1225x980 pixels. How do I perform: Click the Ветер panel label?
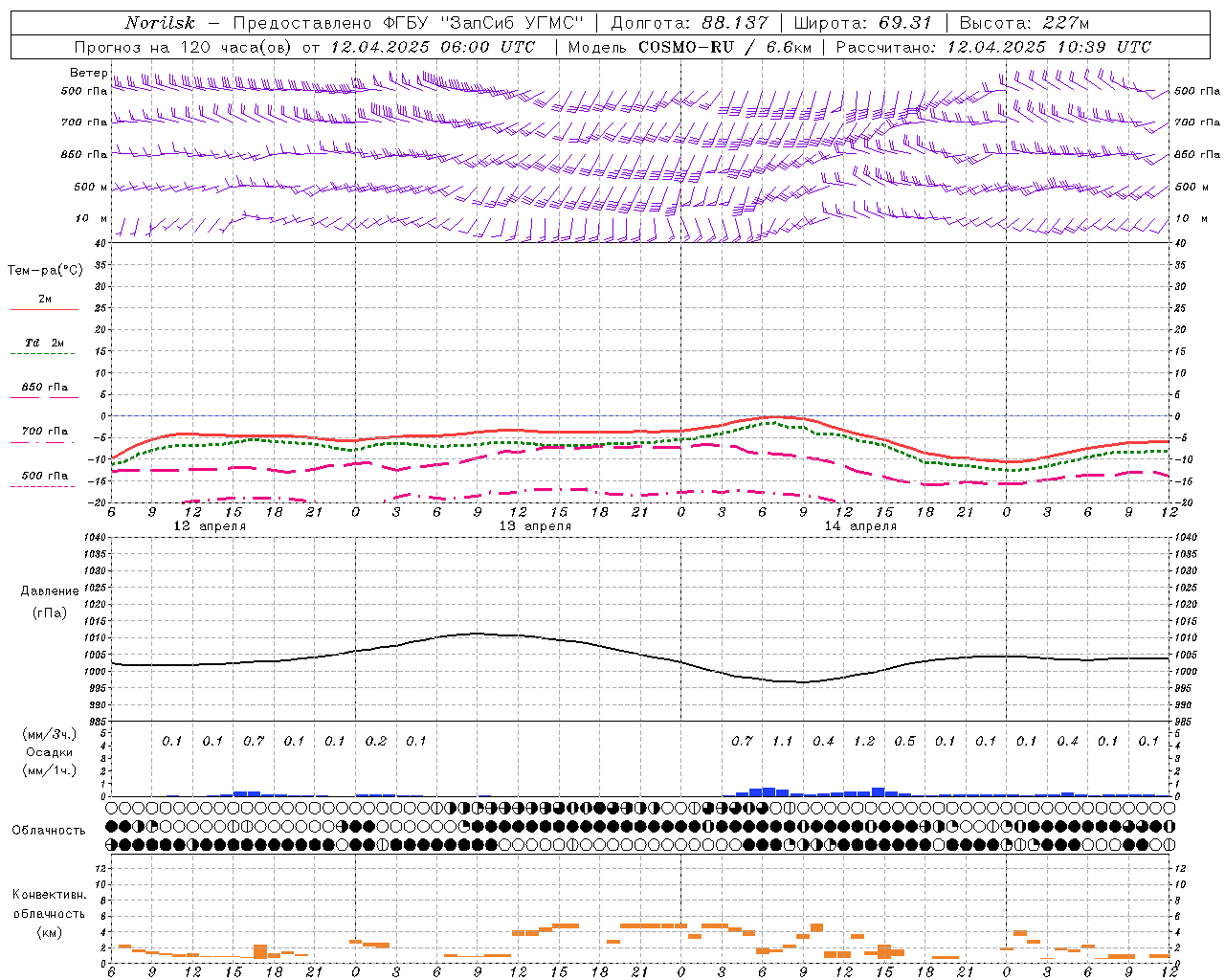(88, 73)
